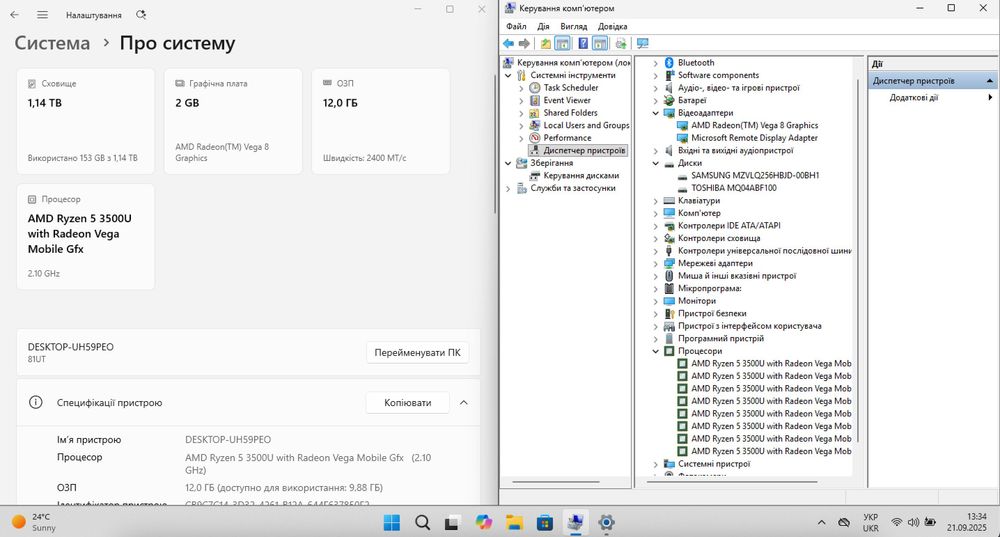Click the Forward arrow in Computer Management toolbar

pos(524,43)
